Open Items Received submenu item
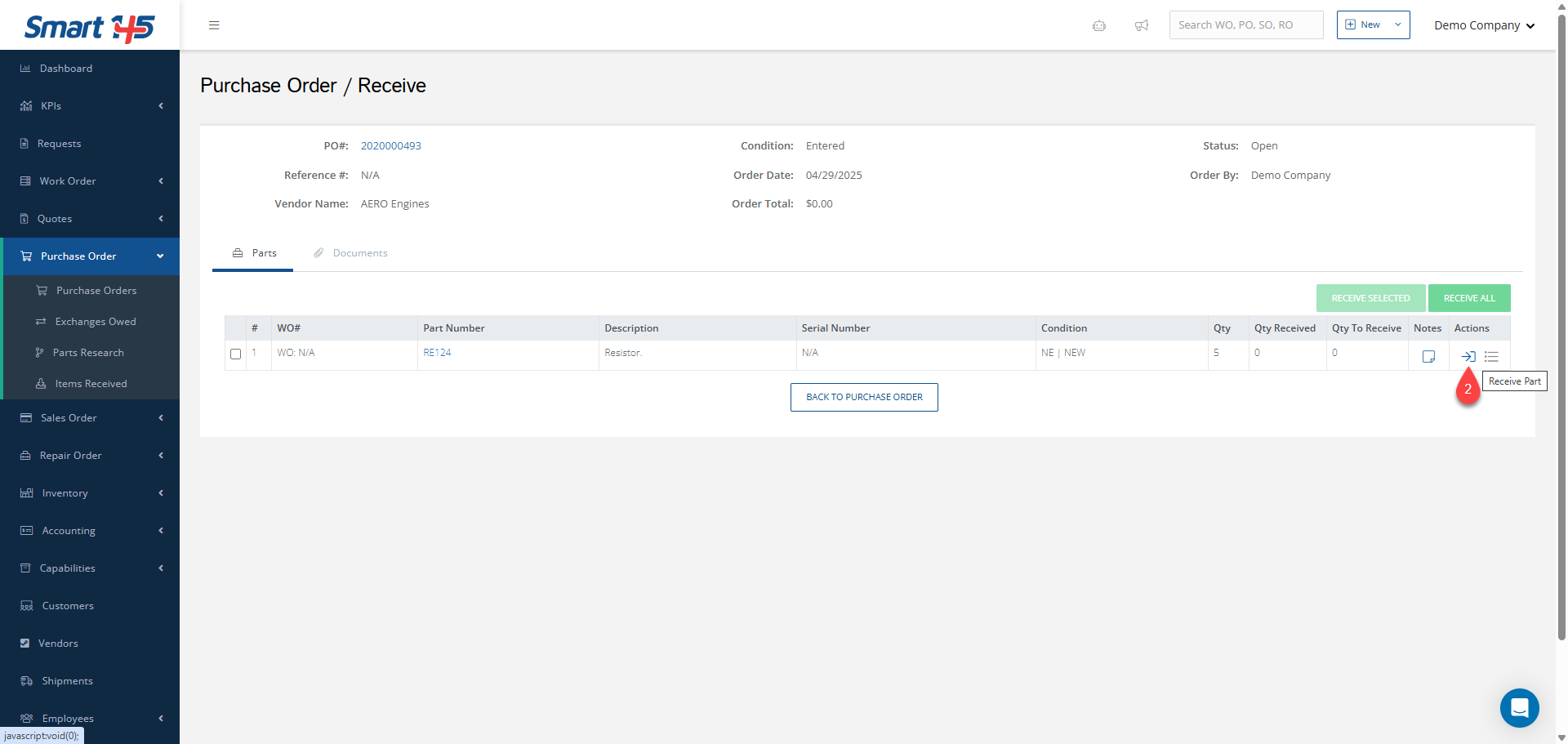Viewport: 1568px width, 744px height. point(91,384)
